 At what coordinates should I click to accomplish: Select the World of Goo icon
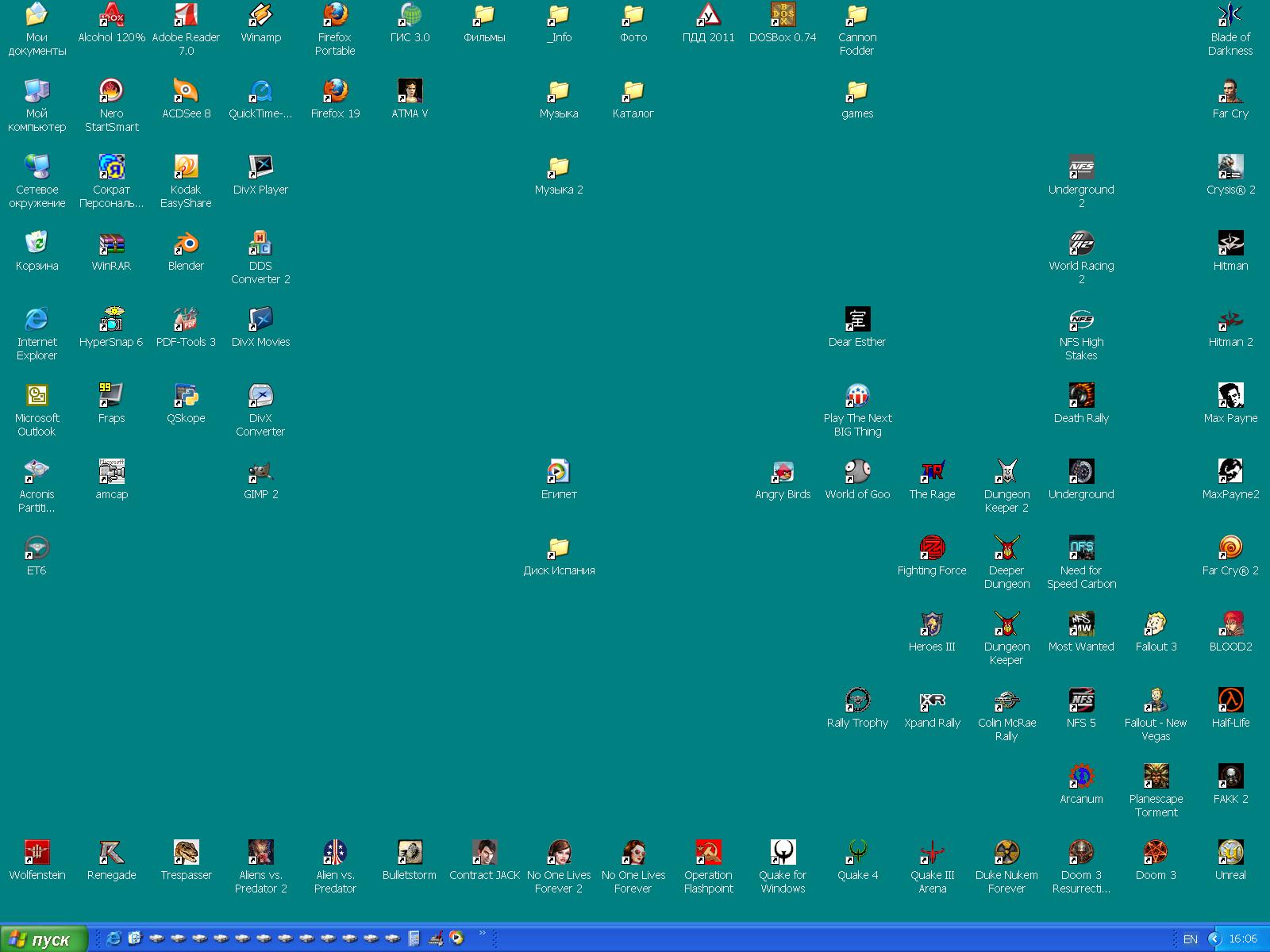[x=857, y=471]
